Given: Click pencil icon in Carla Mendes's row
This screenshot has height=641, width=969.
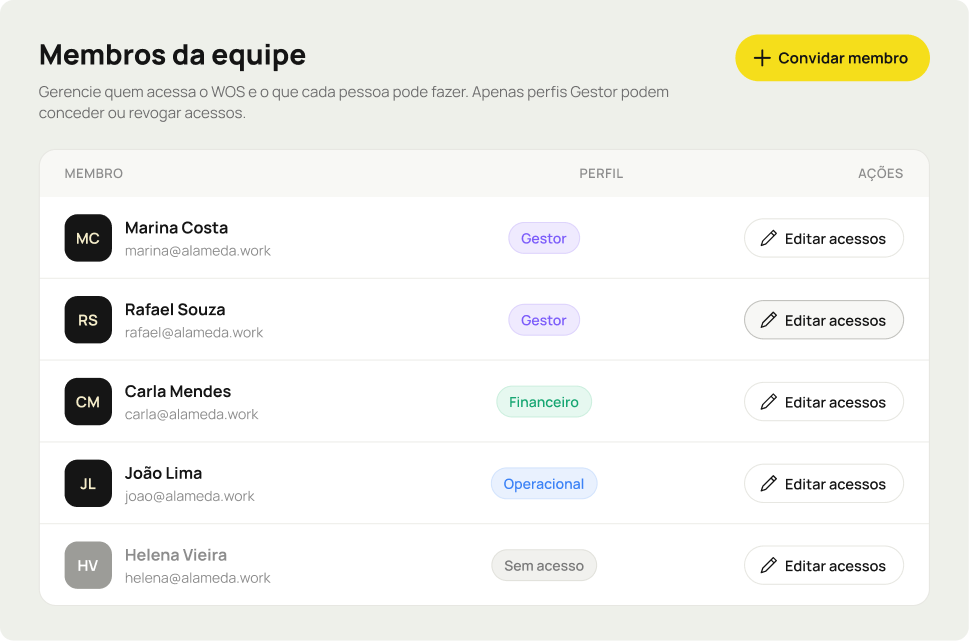Looking at the screenshot, I should [768, 402].
